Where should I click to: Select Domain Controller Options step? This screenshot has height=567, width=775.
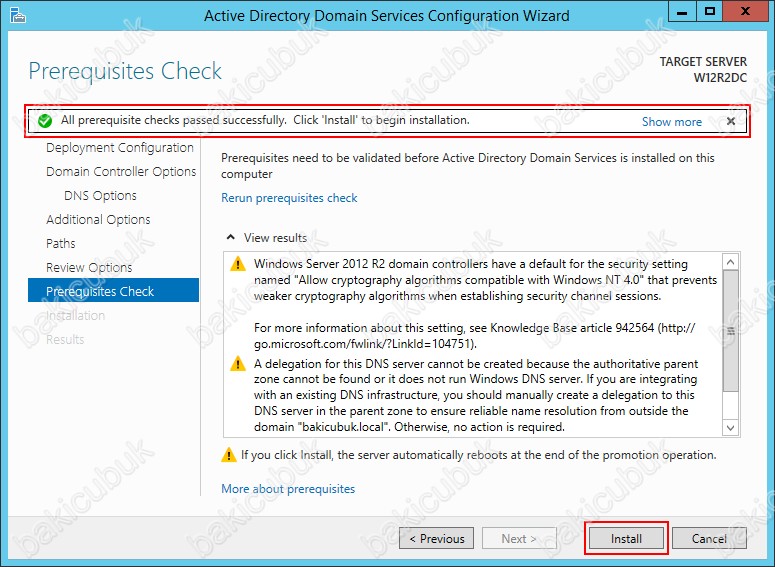tap(121, 172)
